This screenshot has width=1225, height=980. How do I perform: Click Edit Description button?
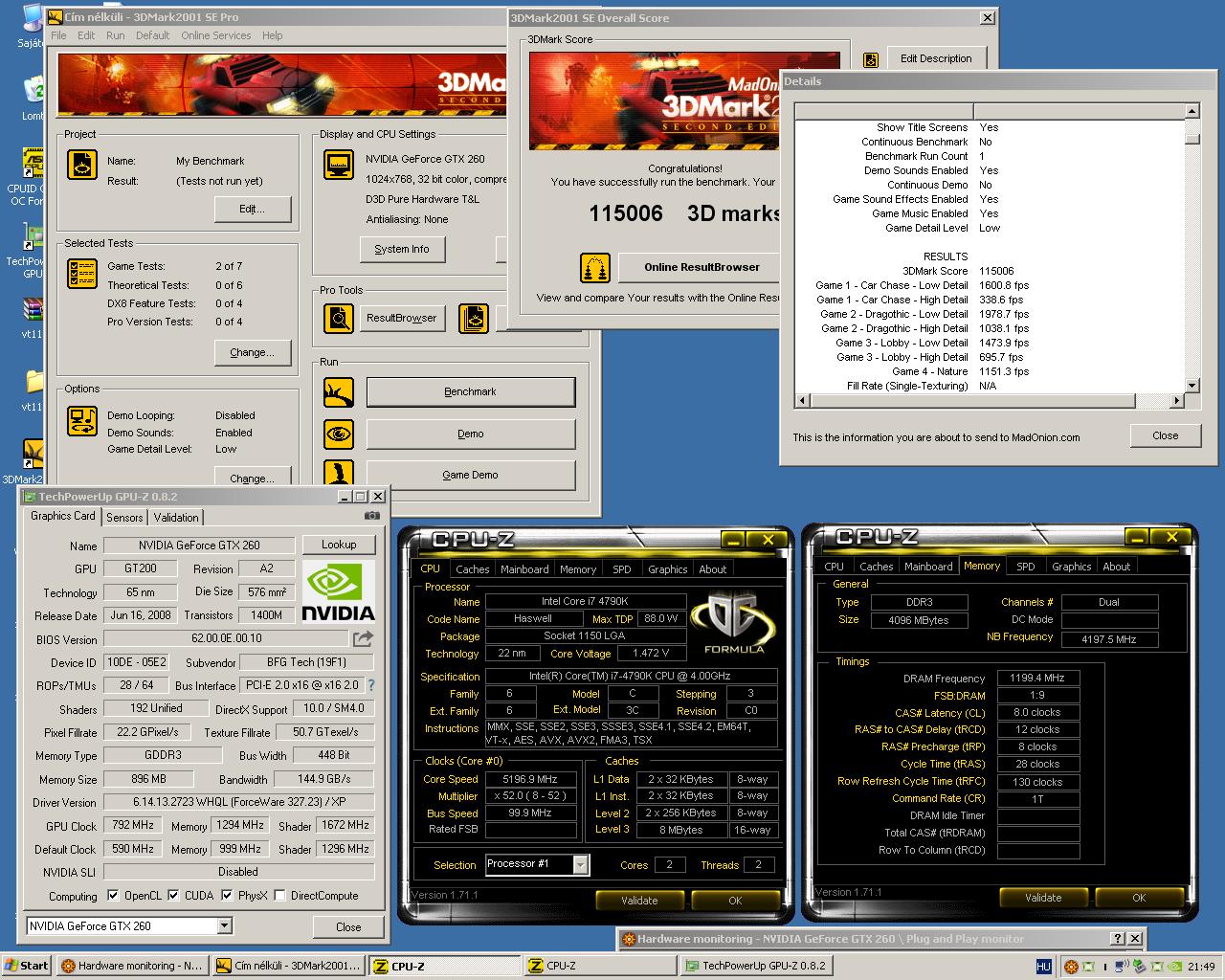[x=936, y=58]
